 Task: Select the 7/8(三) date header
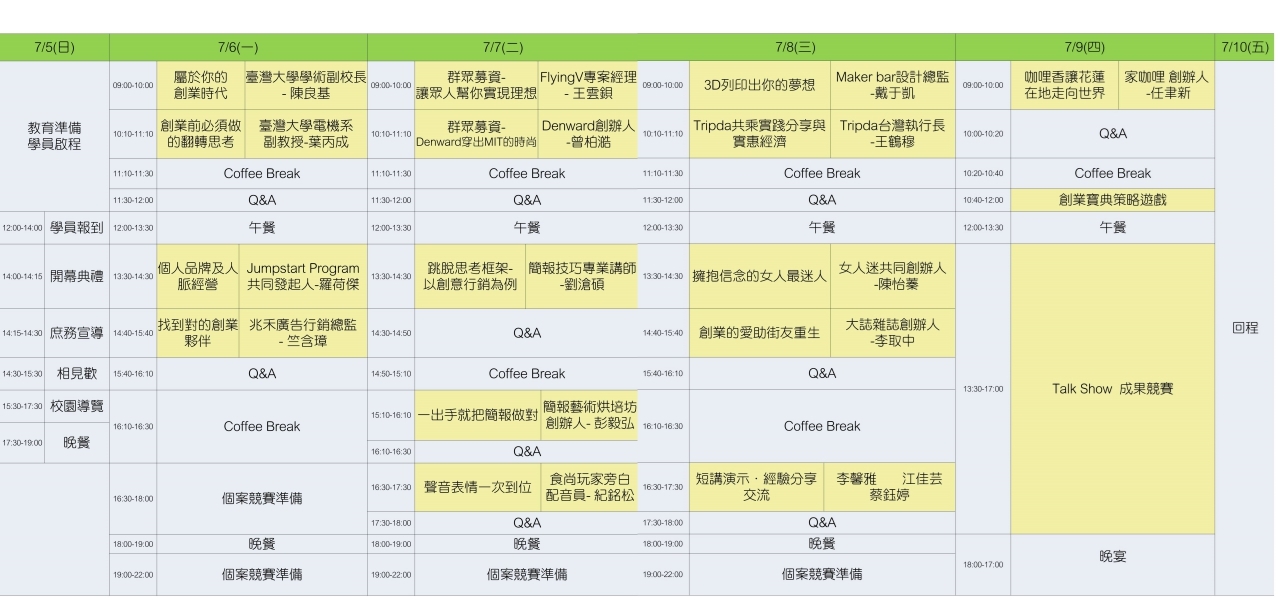[x=795, y=48]
